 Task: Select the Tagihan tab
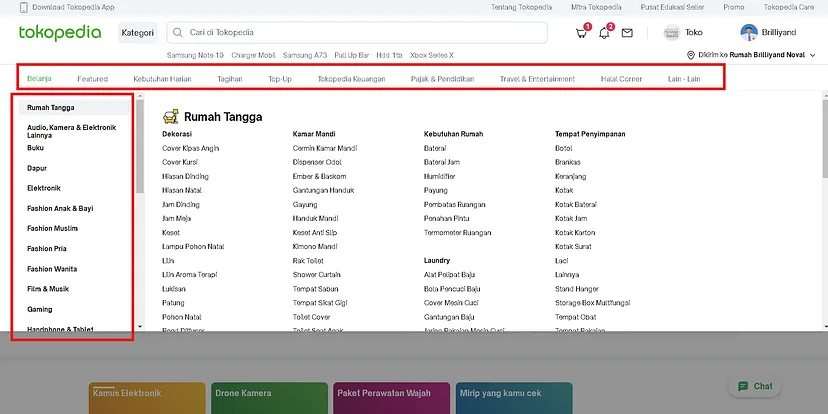pos(230,79)
